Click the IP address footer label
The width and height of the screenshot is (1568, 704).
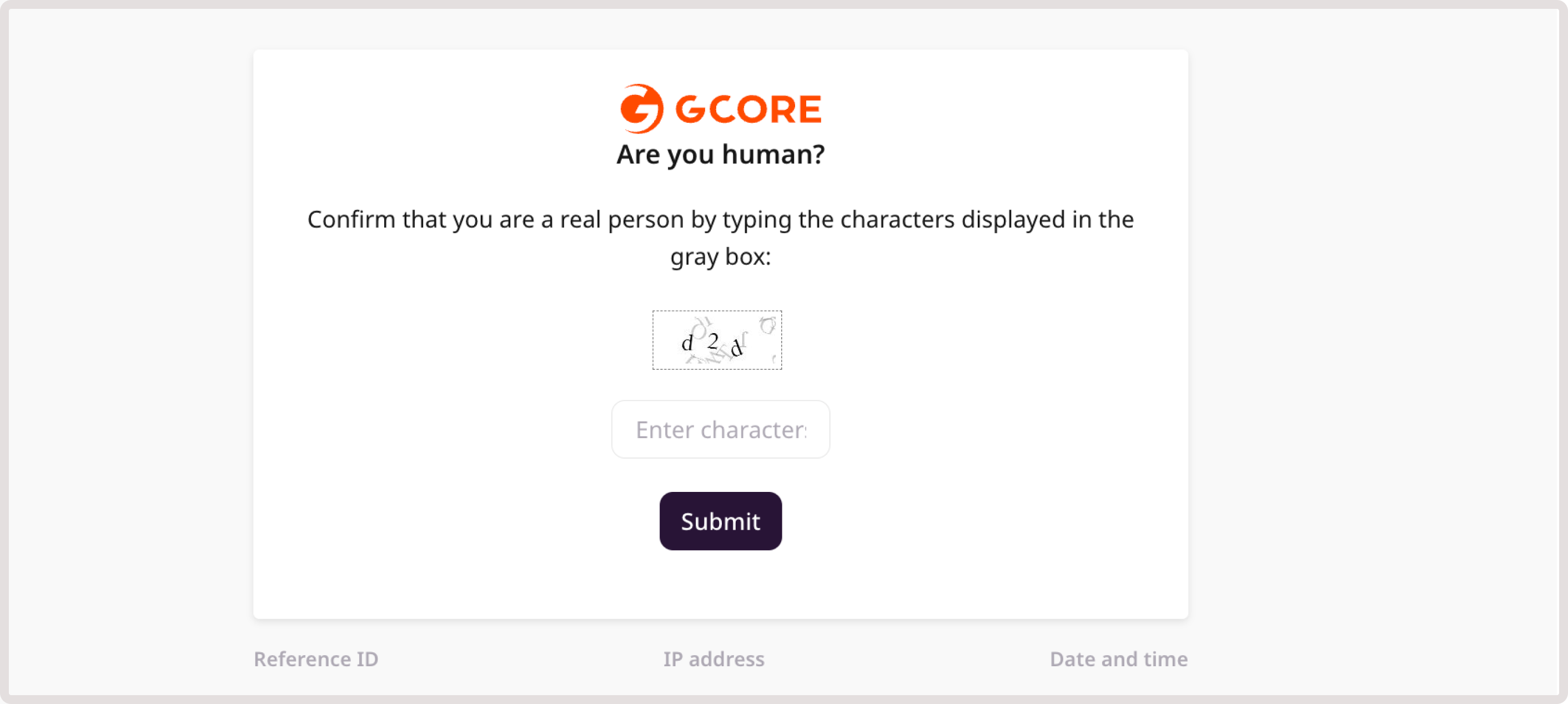[x=714, y=659]
